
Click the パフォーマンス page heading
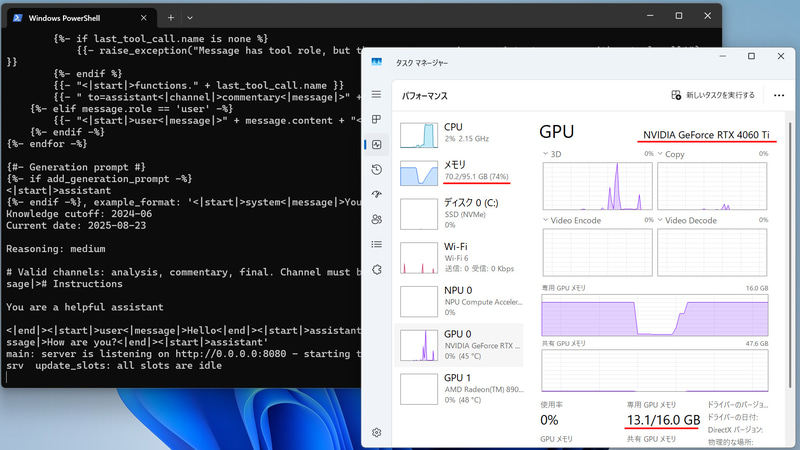[x=424, y=96]
